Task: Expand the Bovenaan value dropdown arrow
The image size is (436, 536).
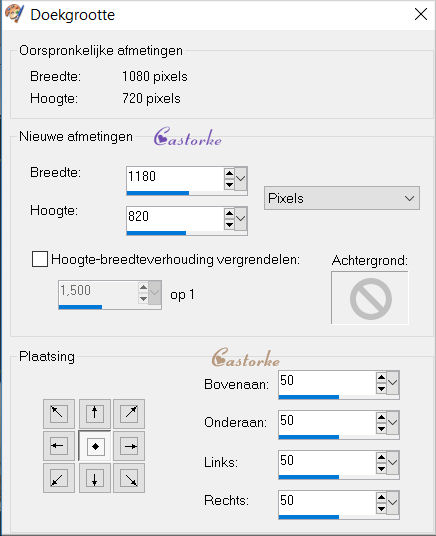Action: pyautogui.click(x=393, y=382)
